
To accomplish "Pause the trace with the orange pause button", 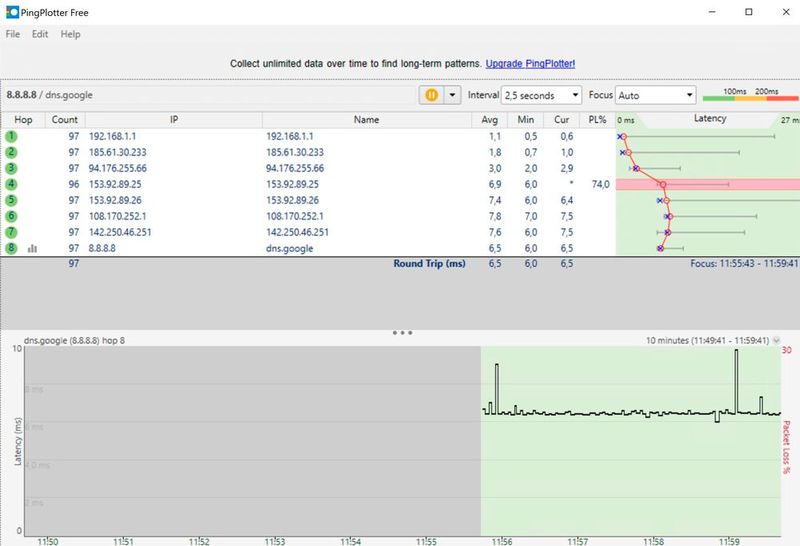I will pos(431,95).
